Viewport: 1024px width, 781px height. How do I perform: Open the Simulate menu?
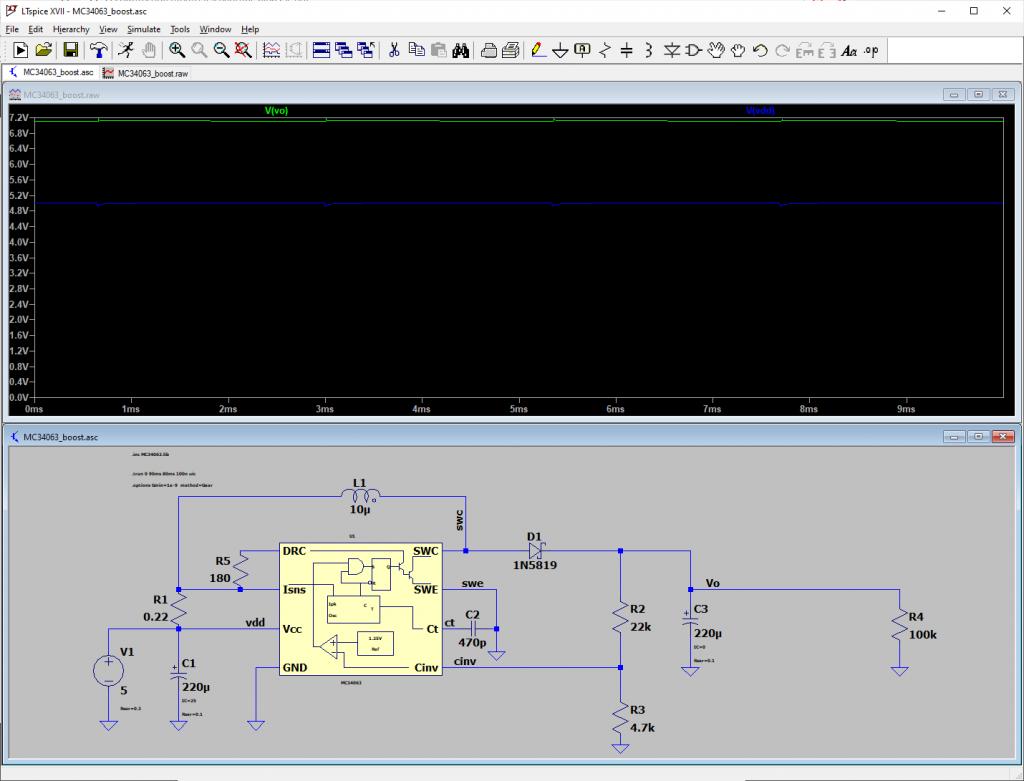click(x=144, y=29)
